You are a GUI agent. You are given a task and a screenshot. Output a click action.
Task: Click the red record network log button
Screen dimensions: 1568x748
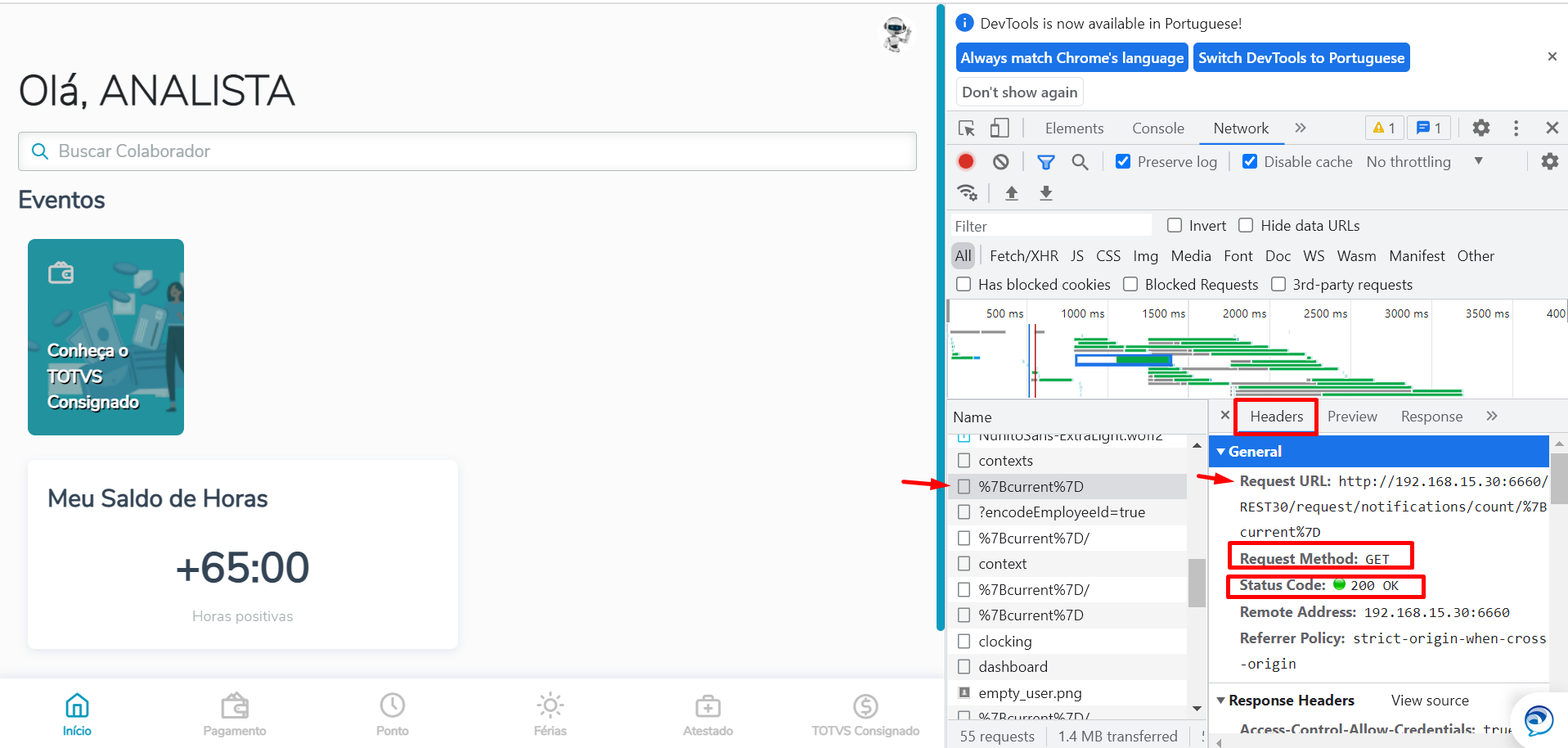[x=966, y=161]
